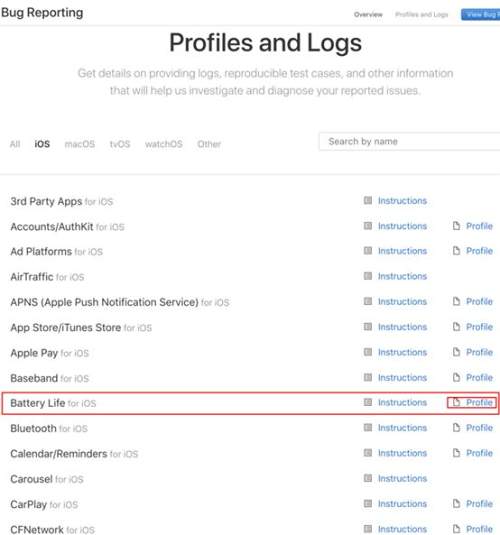Viewport: 500px width, 535px height.
Task: Open the Battery Life Instructions link
Action: [402, 403]
